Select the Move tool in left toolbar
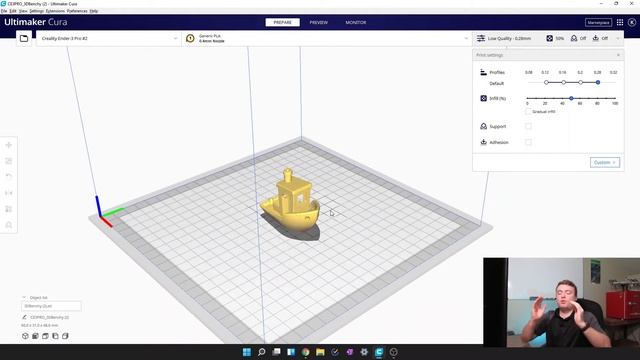Viewport: 640px width, 360px height. point(9,145)
